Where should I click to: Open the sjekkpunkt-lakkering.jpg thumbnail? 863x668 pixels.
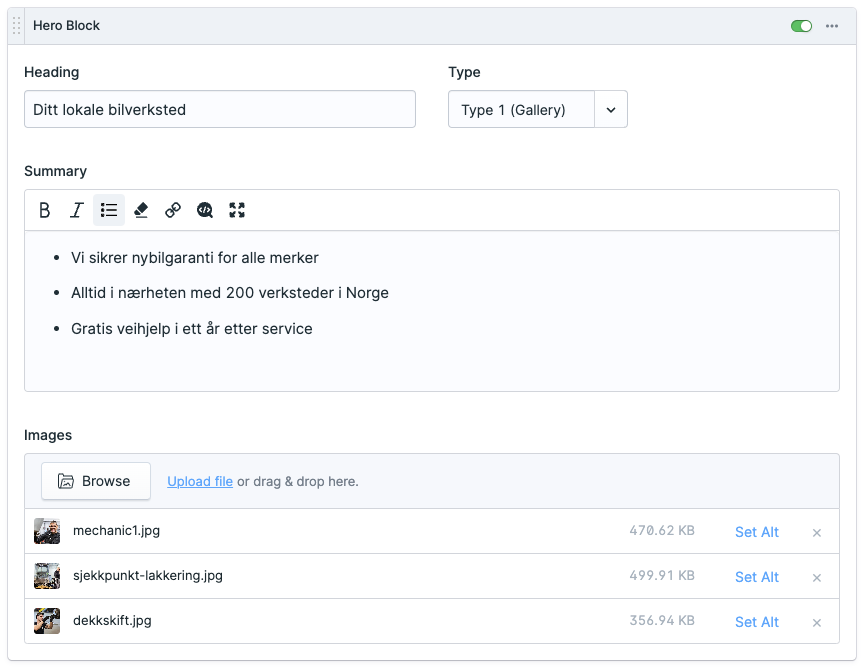[47, 576]
